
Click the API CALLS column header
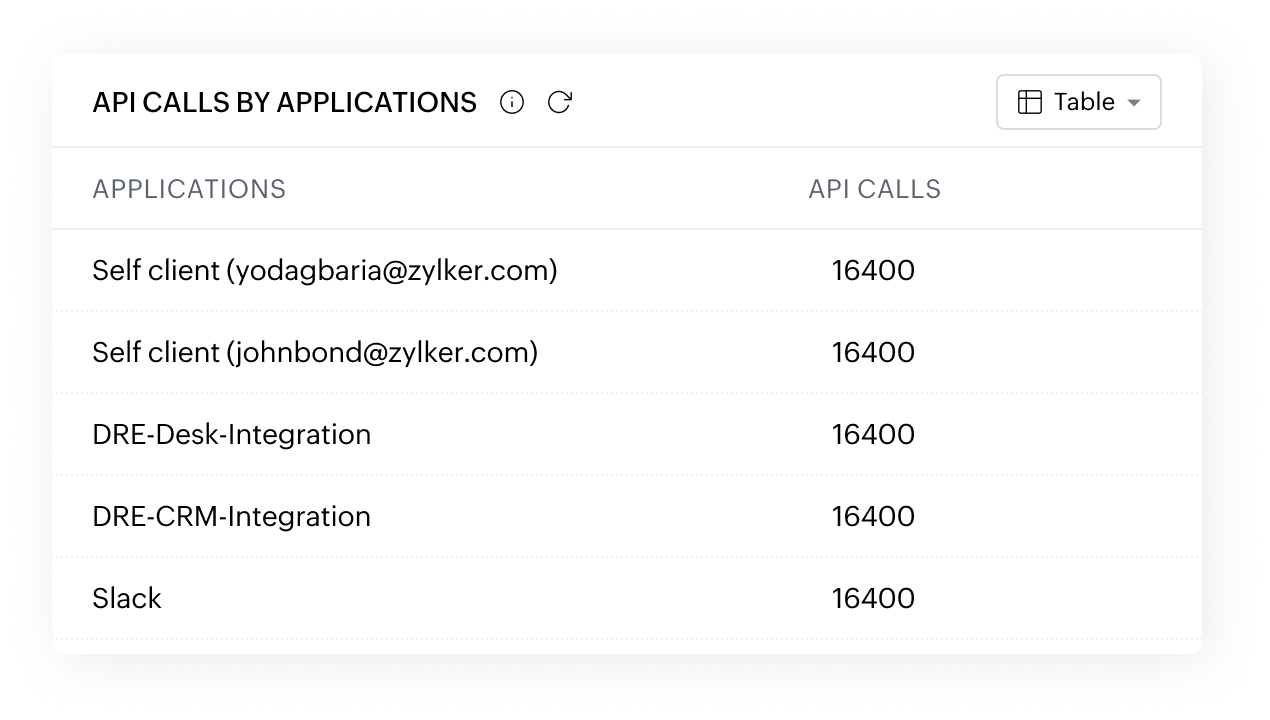[x=875, y=189]
